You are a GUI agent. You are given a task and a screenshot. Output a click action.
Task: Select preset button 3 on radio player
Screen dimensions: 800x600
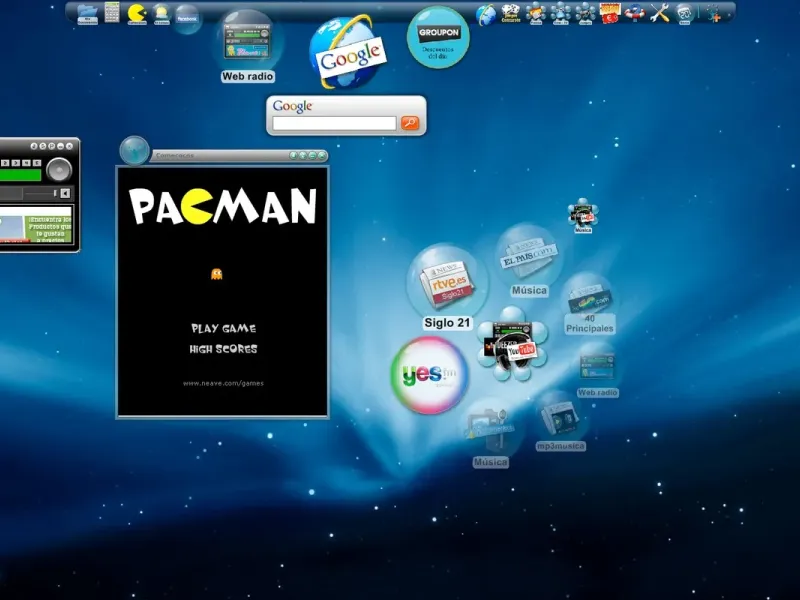15,163
